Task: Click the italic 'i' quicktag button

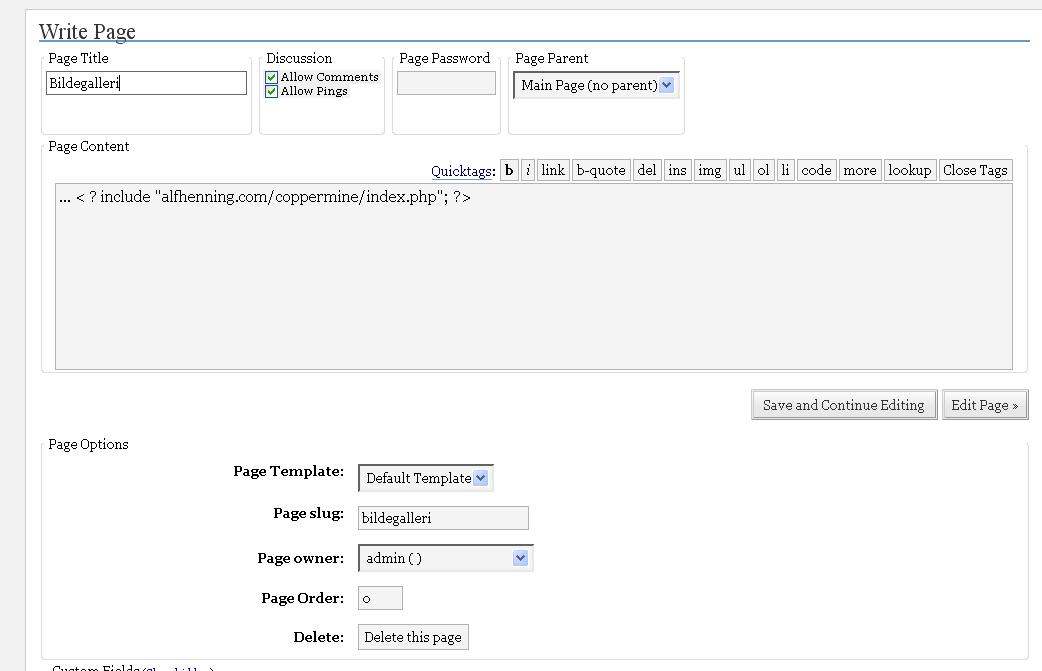Action: pos(528,170)
